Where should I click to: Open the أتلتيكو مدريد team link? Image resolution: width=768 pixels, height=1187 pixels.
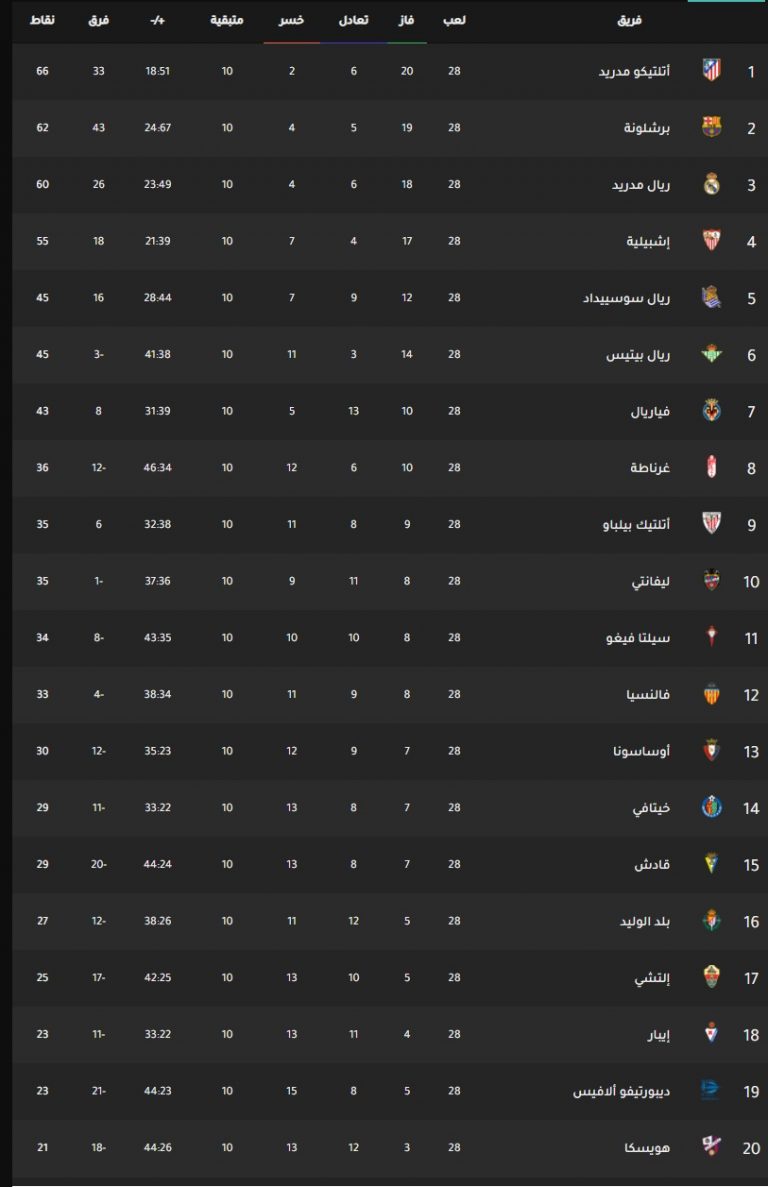tap(634, 71)
